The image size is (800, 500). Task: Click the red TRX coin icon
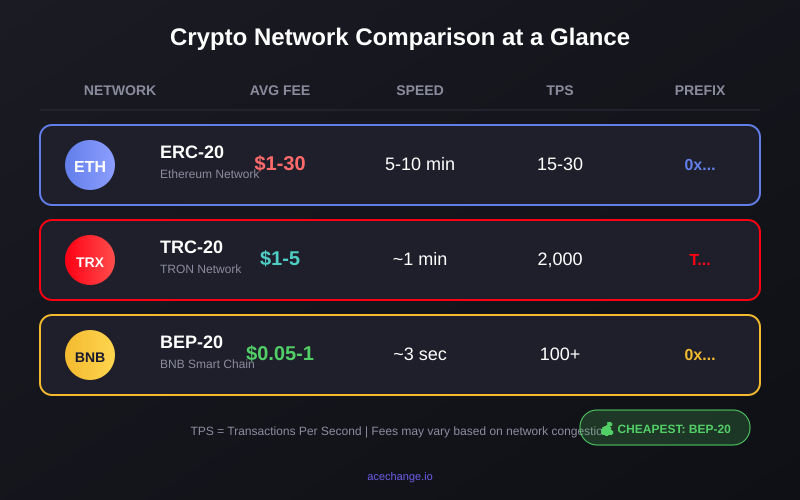tap(90, 260)
